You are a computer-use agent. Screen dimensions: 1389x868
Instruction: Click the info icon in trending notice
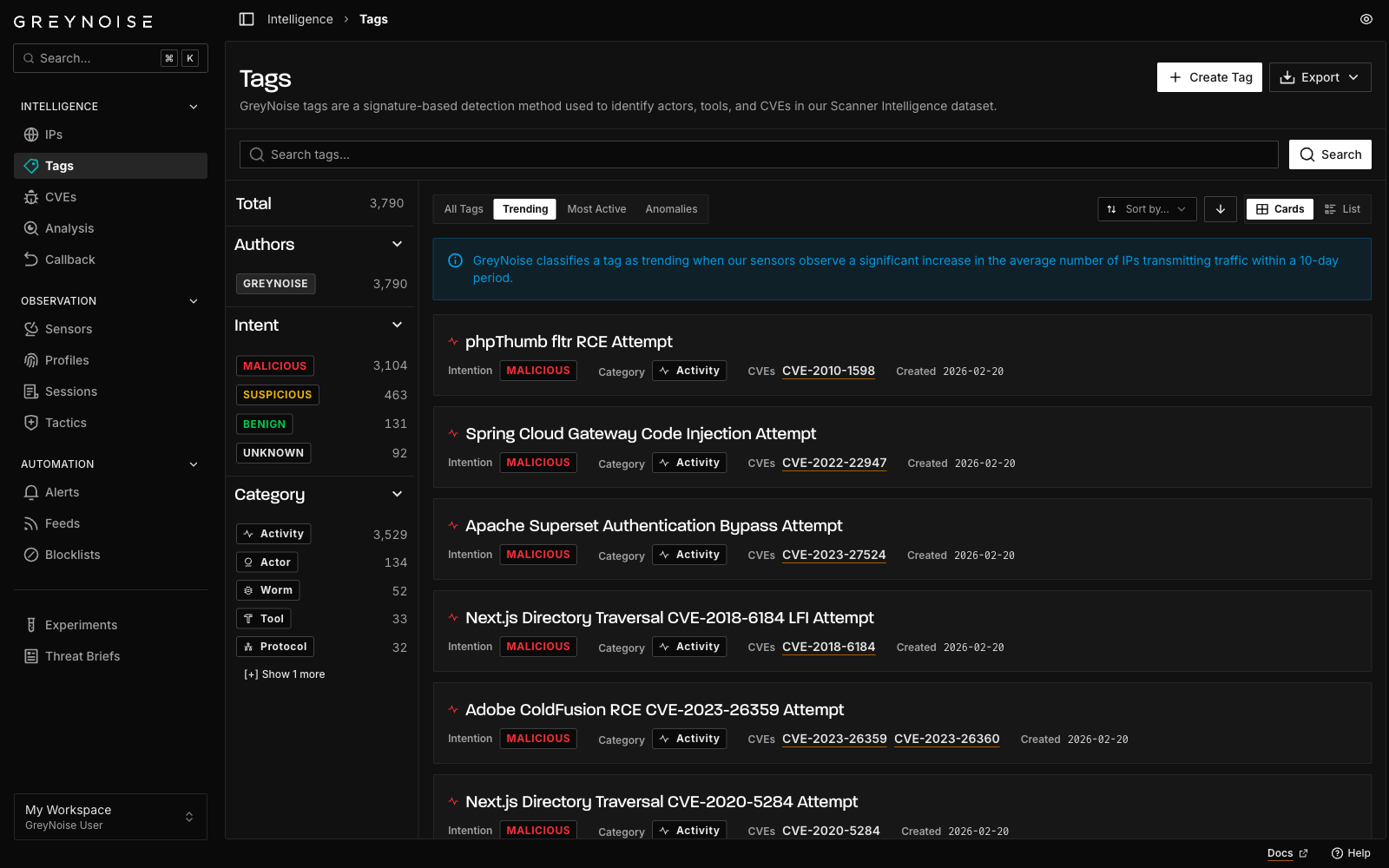455,260
